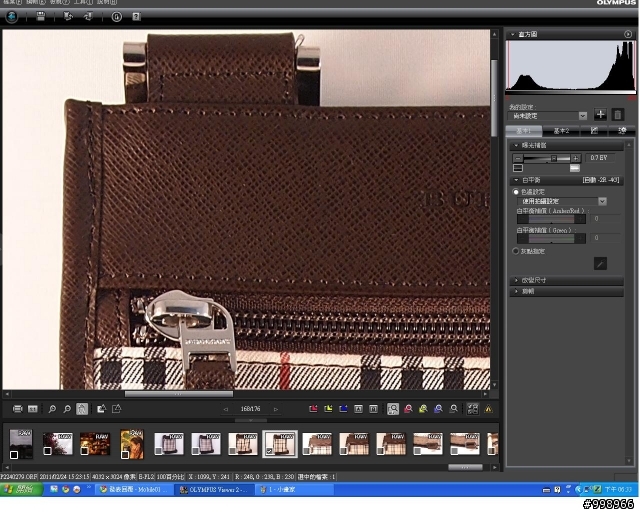The image size is (640, 512).
Task: Rotate the image clockwise using the toolbar icon
Action: pyautogui.click(x=88, y=17)
